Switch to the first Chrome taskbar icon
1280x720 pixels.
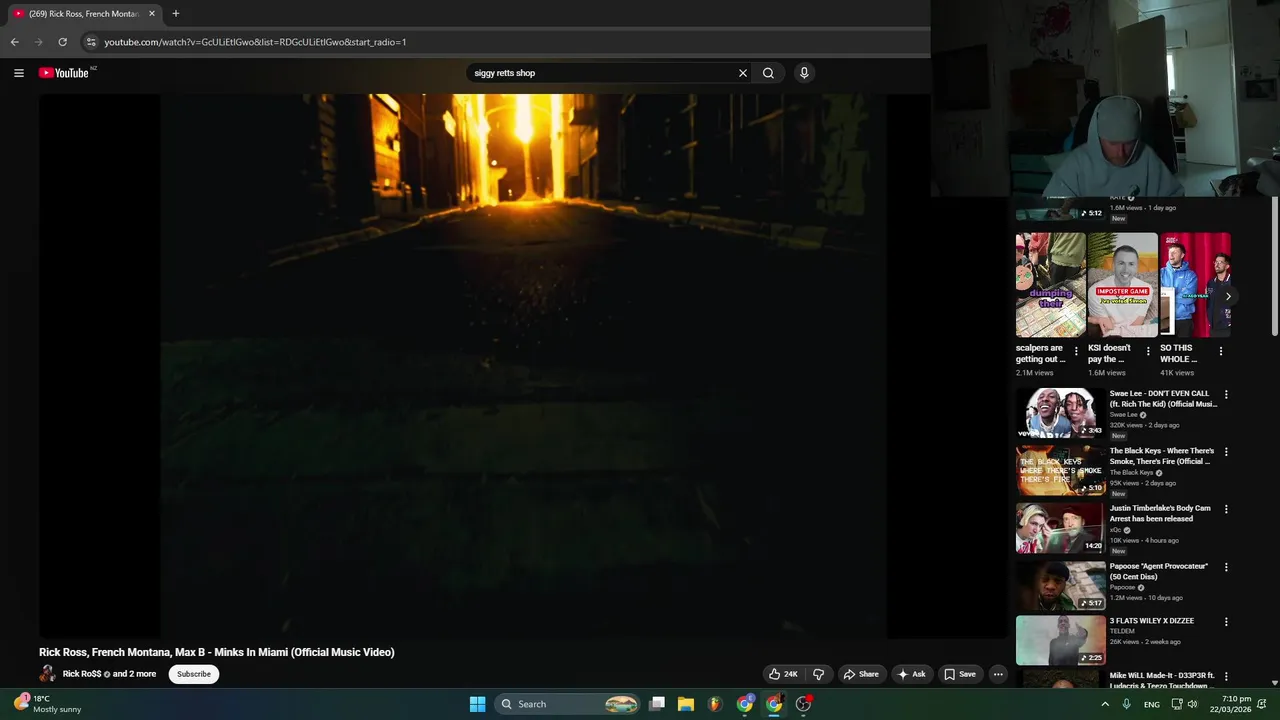point(744,704)
